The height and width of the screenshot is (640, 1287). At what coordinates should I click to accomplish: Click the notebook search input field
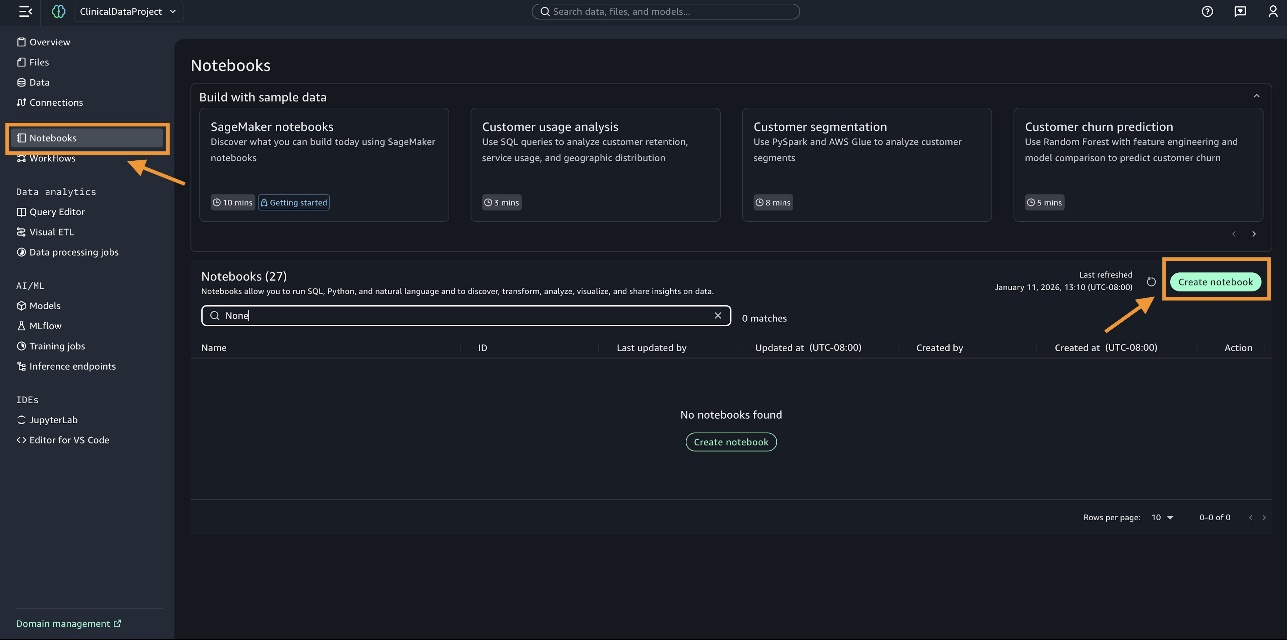[x=460, y=316]
